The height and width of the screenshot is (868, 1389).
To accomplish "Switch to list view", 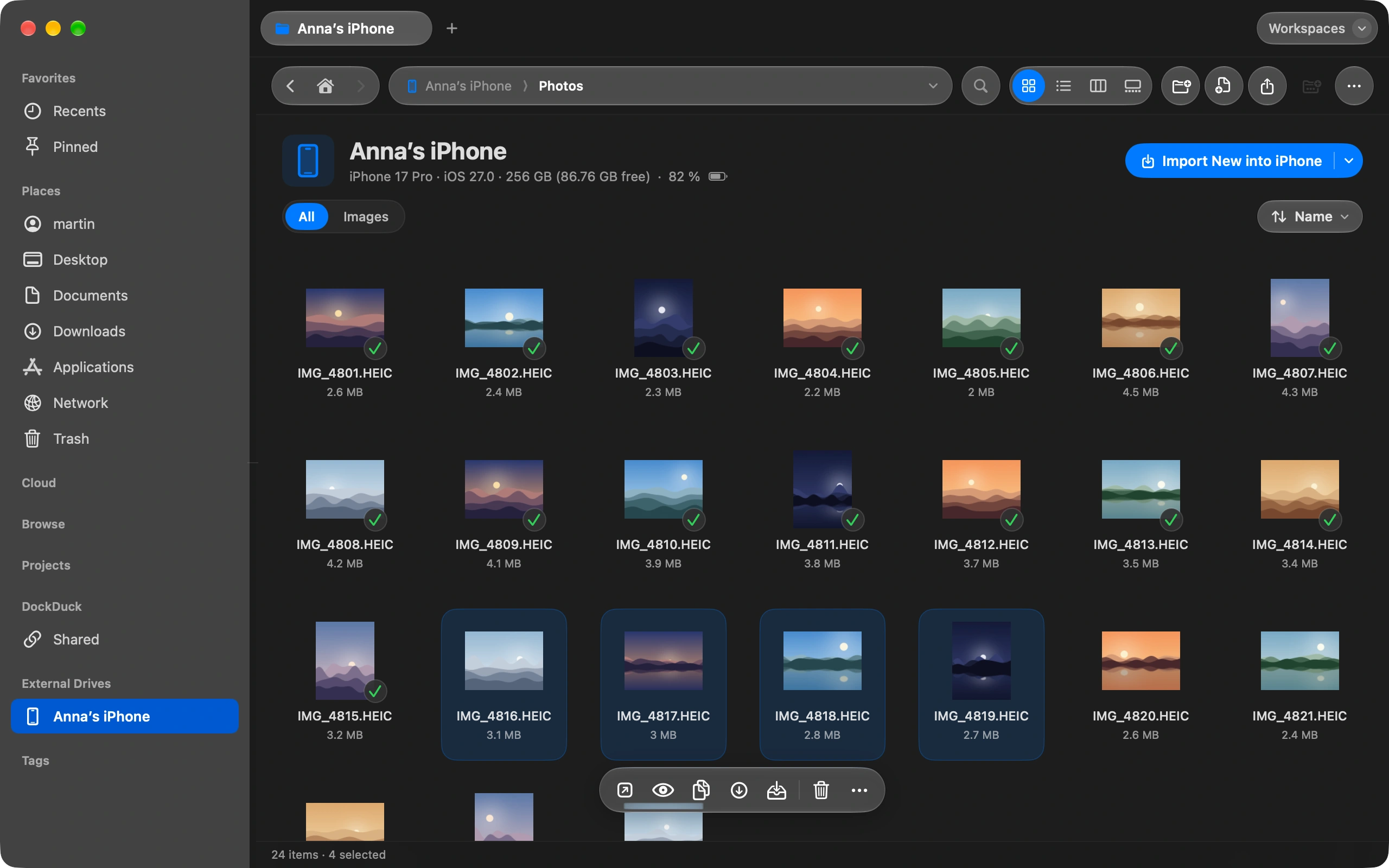I will click(1063, 86).
